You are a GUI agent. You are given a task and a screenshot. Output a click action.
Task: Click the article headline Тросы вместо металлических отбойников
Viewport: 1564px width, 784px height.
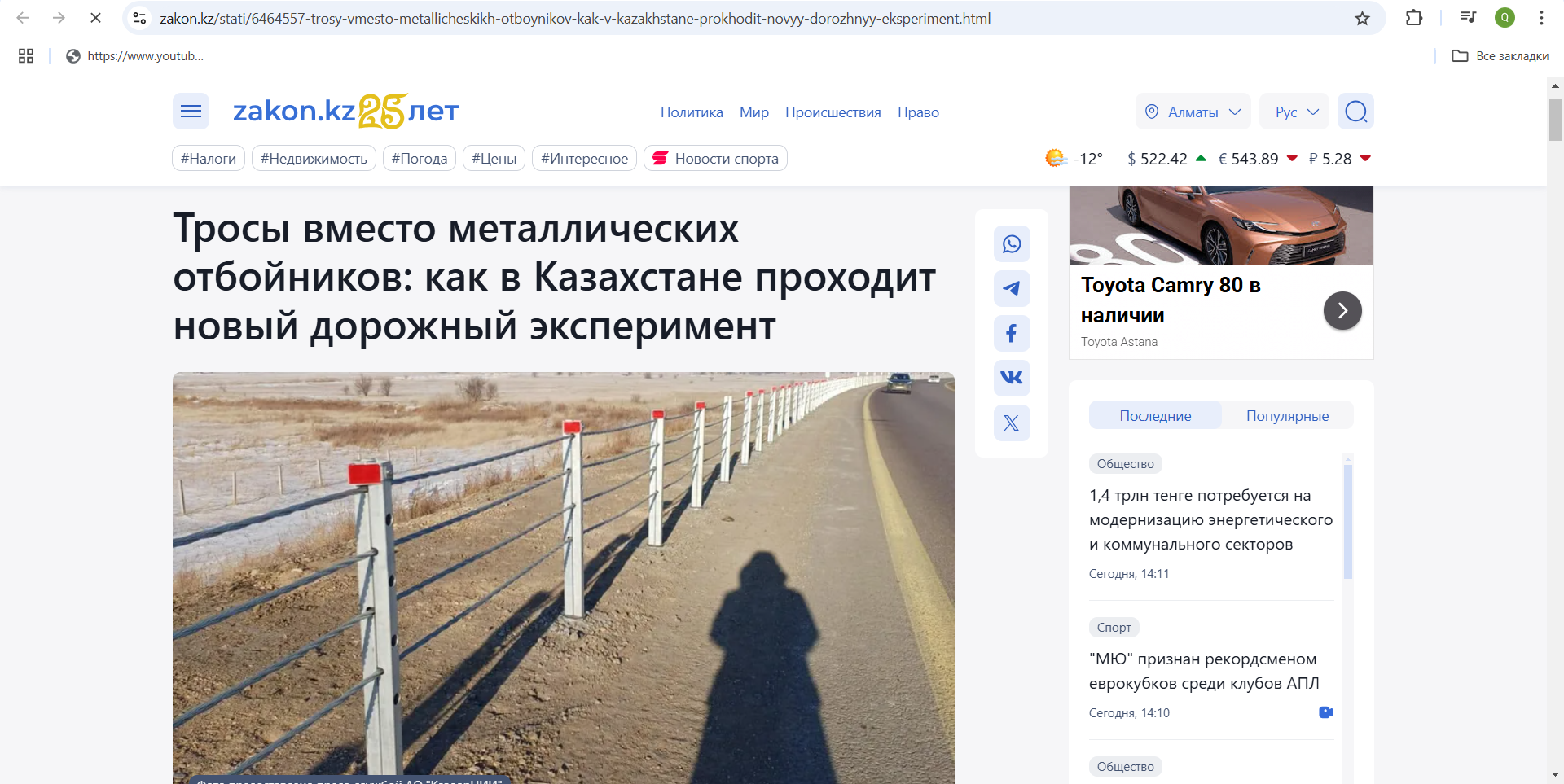(554, 277)
